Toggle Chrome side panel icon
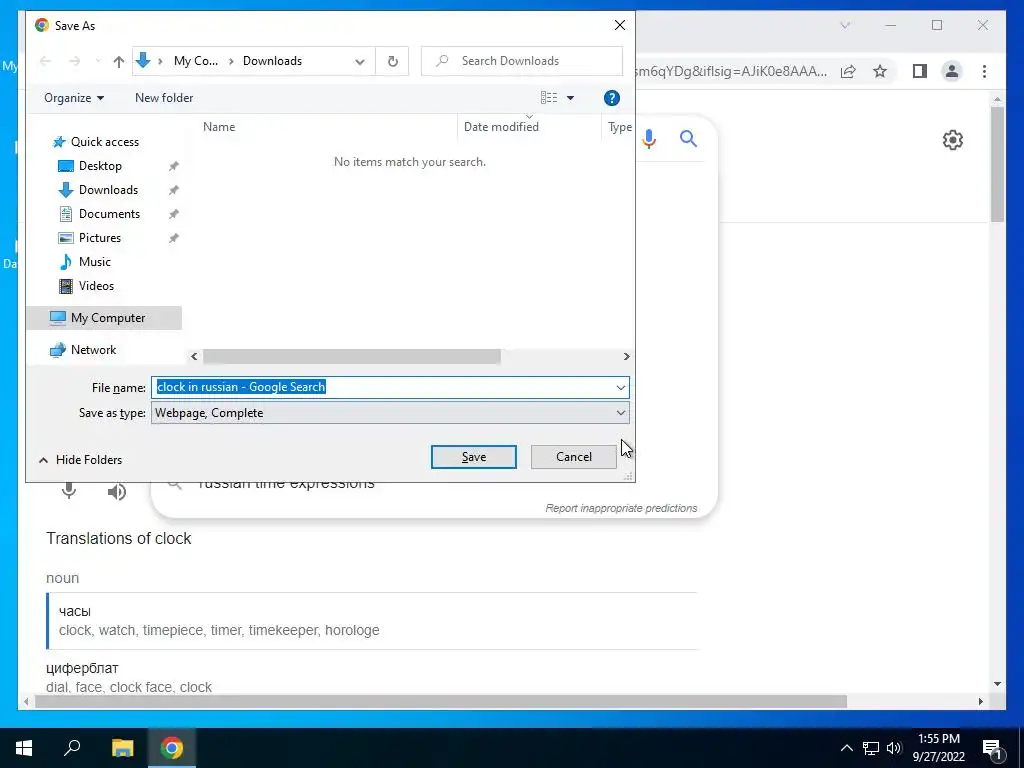The width and height of the screenshot is (1024, 768). 920,71
